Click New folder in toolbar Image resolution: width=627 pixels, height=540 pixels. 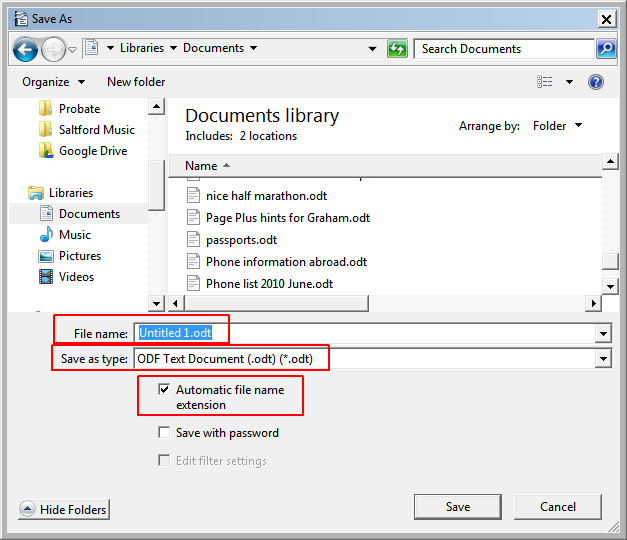(x=136, y=82)
